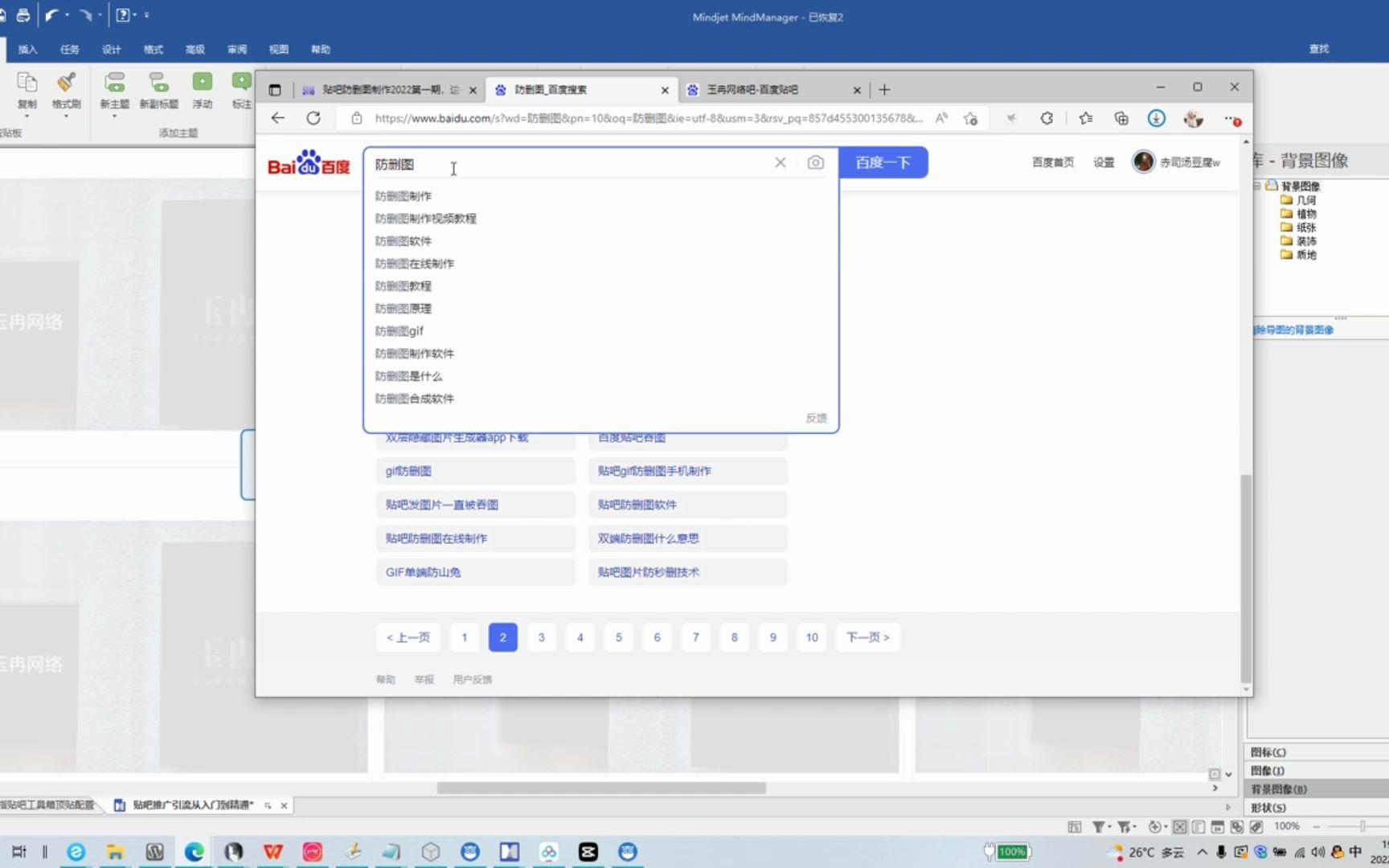1389x868 pixels.
Task: Choose suggestion 防删图gif
Action: click(399, 331)
